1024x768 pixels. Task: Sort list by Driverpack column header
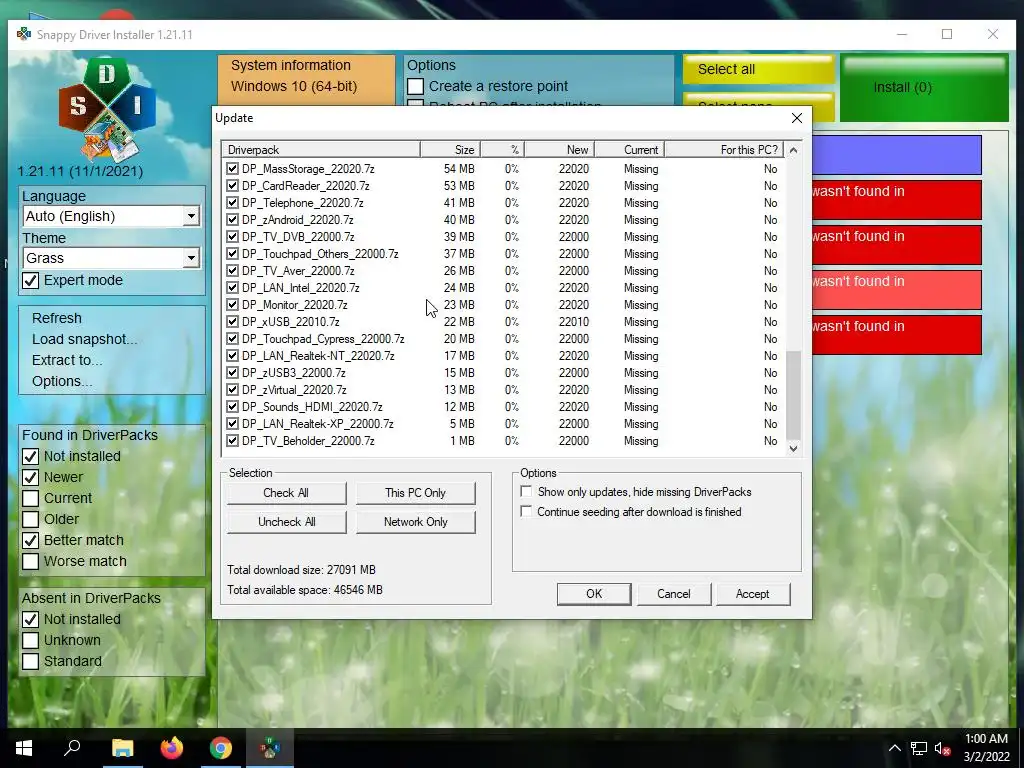(x=321, y=150)
